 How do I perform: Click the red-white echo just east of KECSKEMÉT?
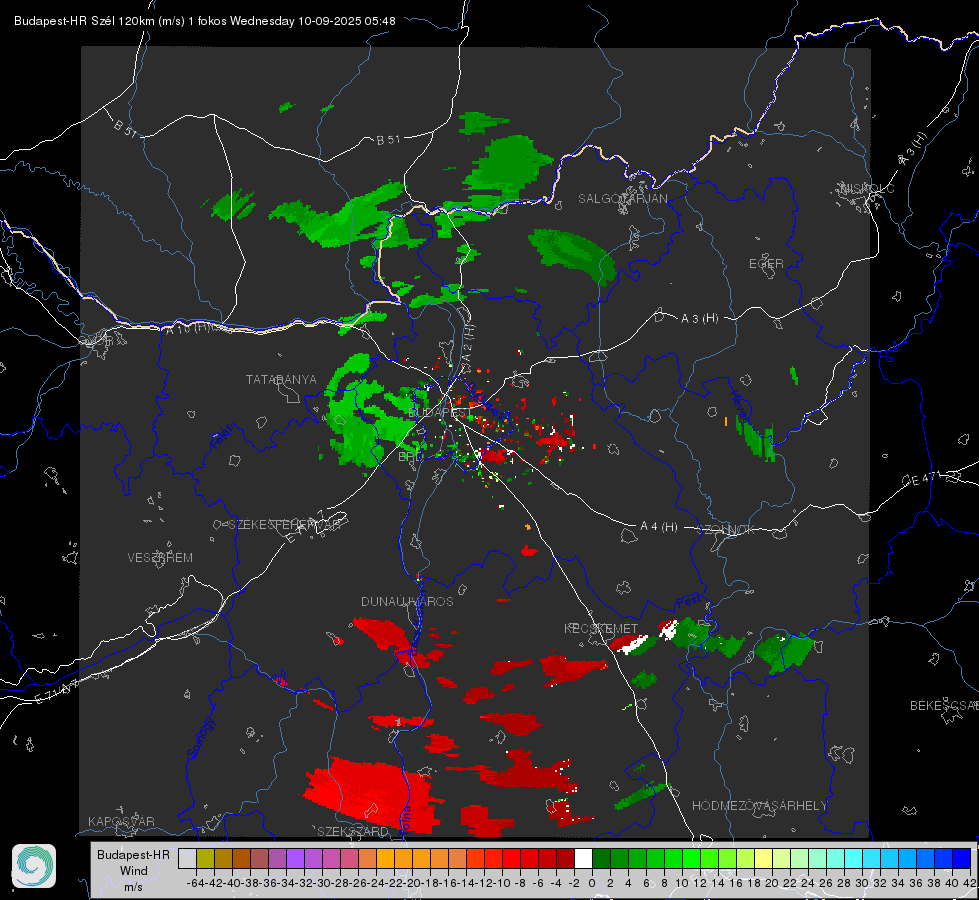[x=631, y=645]
